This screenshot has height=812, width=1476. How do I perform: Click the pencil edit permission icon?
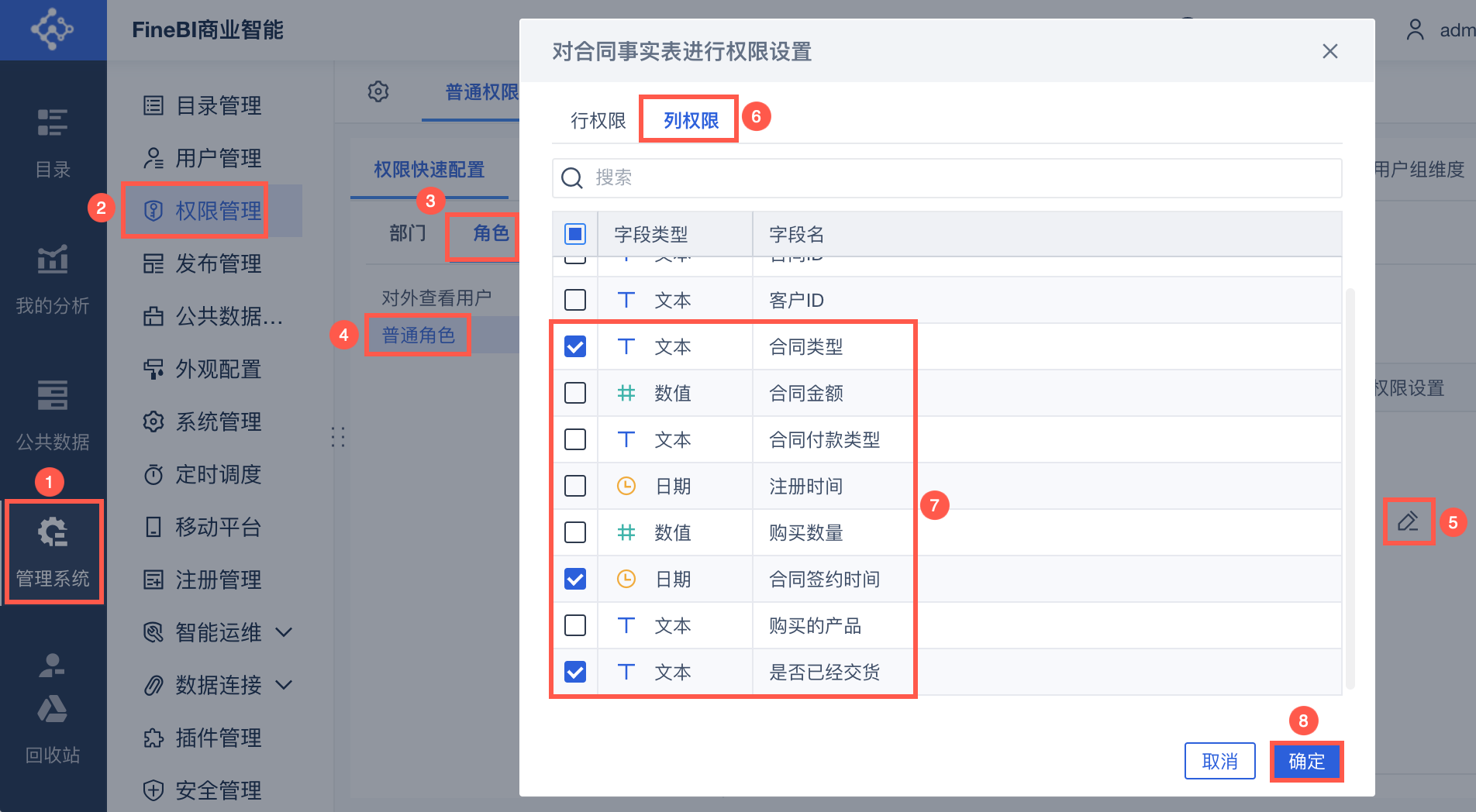[x=1408, y=521]
